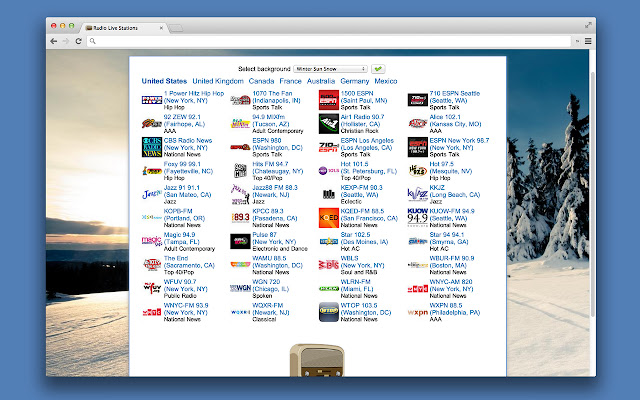Open the ESPN 980 station link
The width and height of the screenshot is (640, 400).
click(278, 144)
